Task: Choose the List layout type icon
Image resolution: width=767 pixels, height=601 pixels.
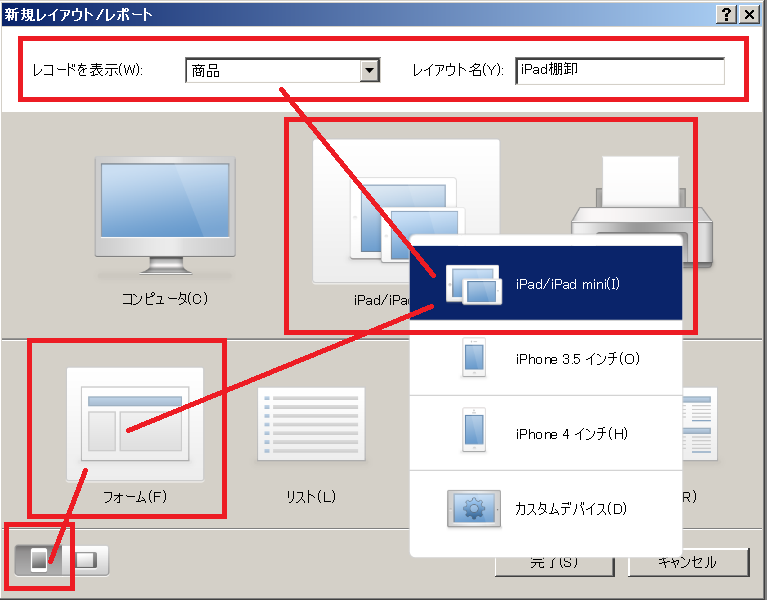Action: pos(311,424)
